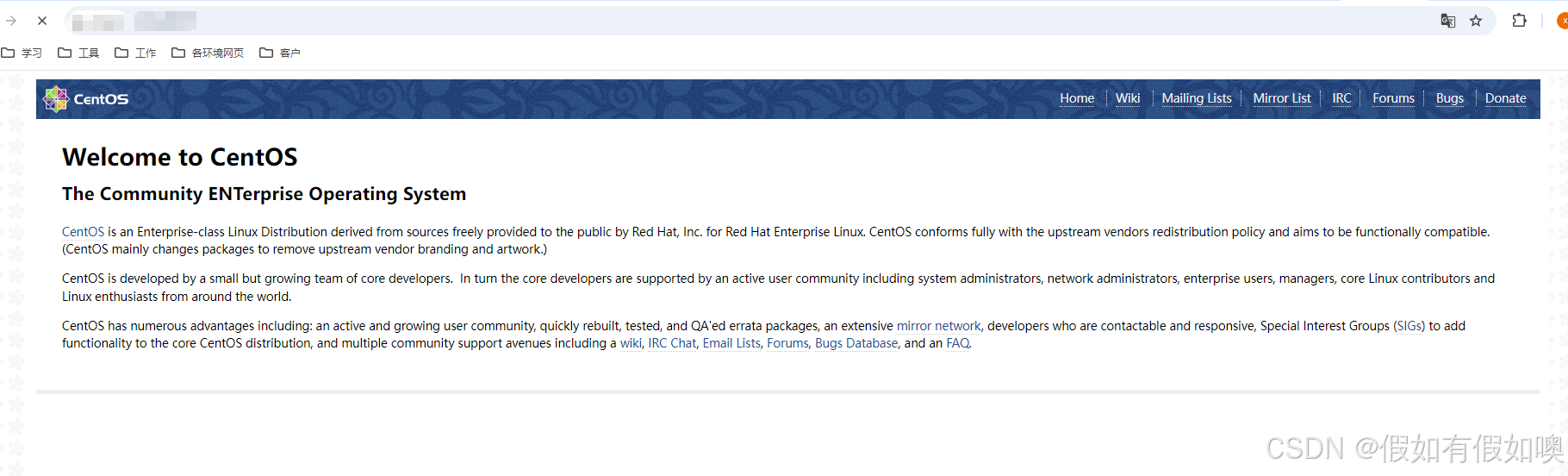The width and height of the screenshot is (1568, 476).
Task: Click The Community ENTerprise Operating System subheading
Action: point(264,194)
